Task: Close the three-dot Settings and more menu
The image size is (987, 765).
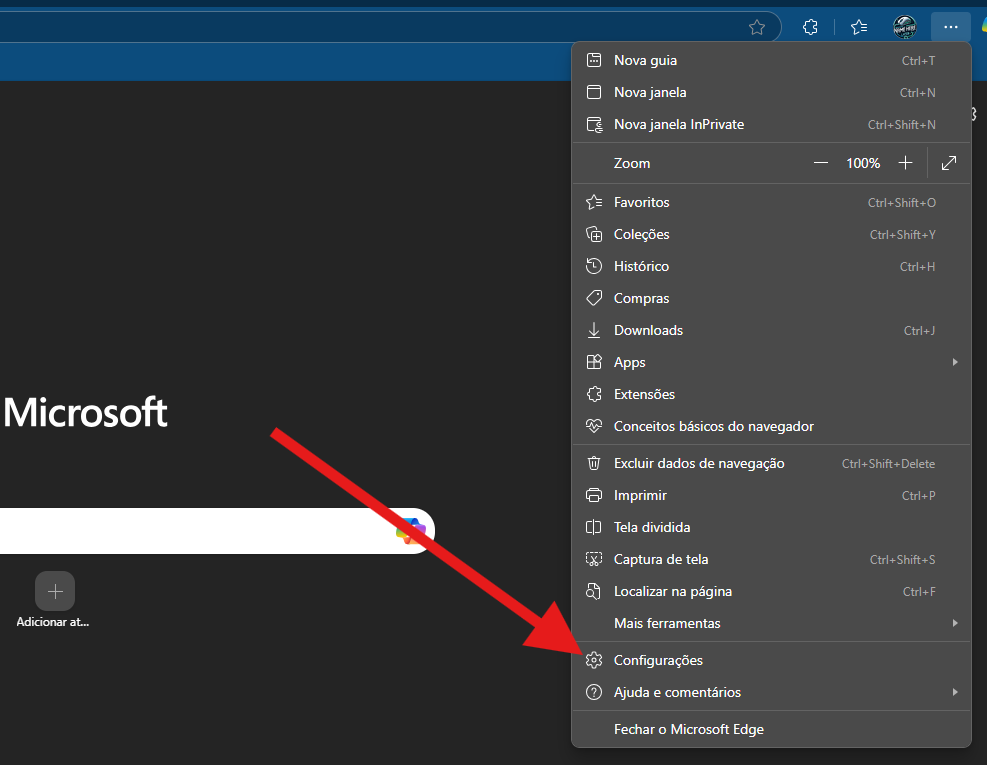Action: (x=950, y=27)
